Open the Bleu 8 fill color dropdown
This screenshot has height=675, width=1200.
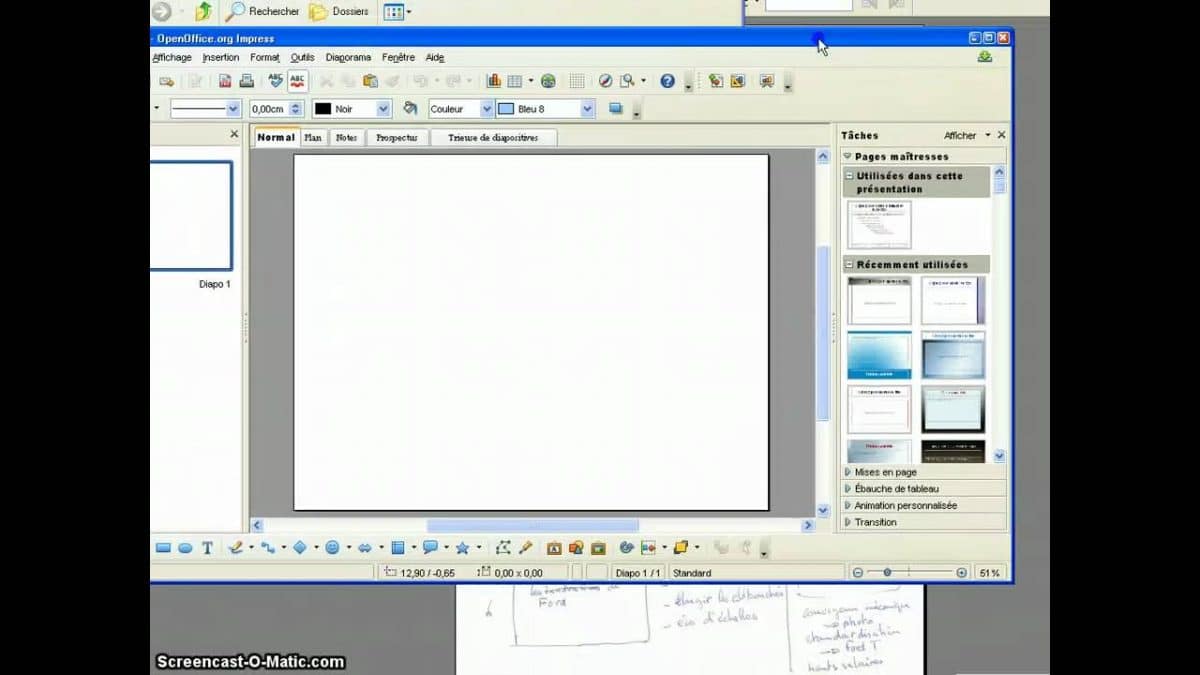point(587,109)
